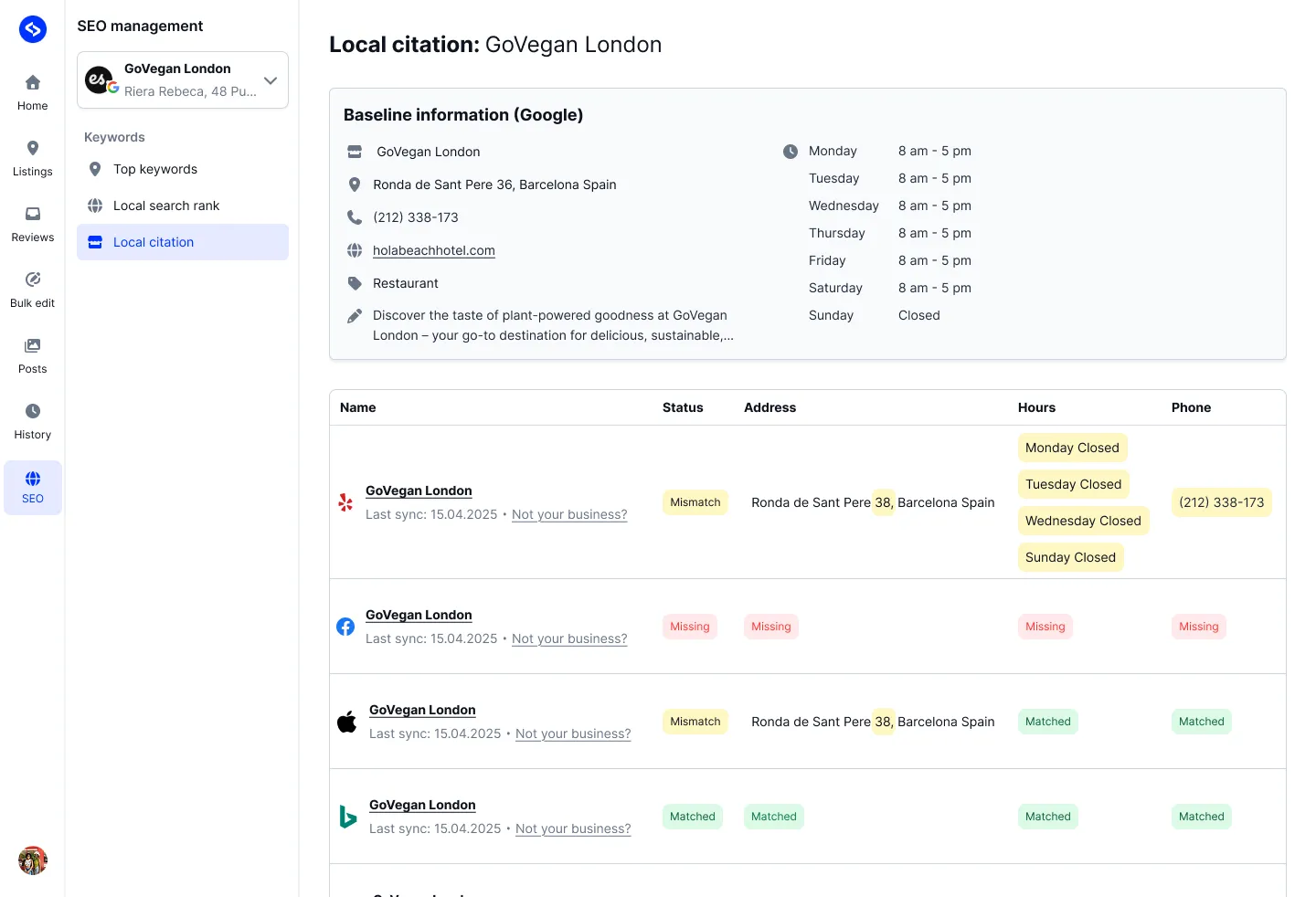Open Reviews from the sidebar
Image resolution: width=1316 pixels, height=897 pixels.
[x=32, y=222]
